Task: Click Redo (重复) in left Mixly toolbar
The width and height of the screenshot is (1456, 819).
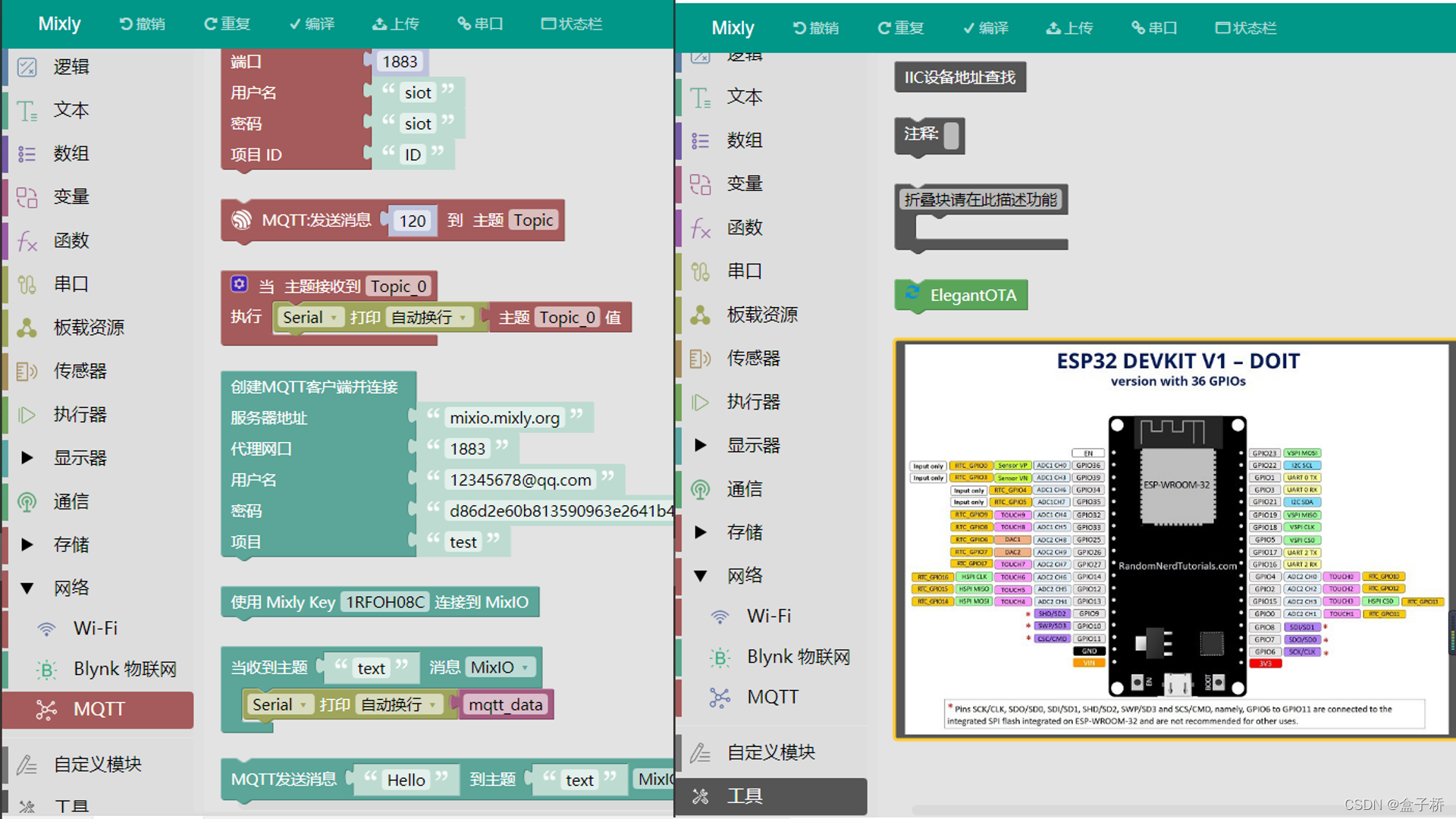Action: [227, 24]
